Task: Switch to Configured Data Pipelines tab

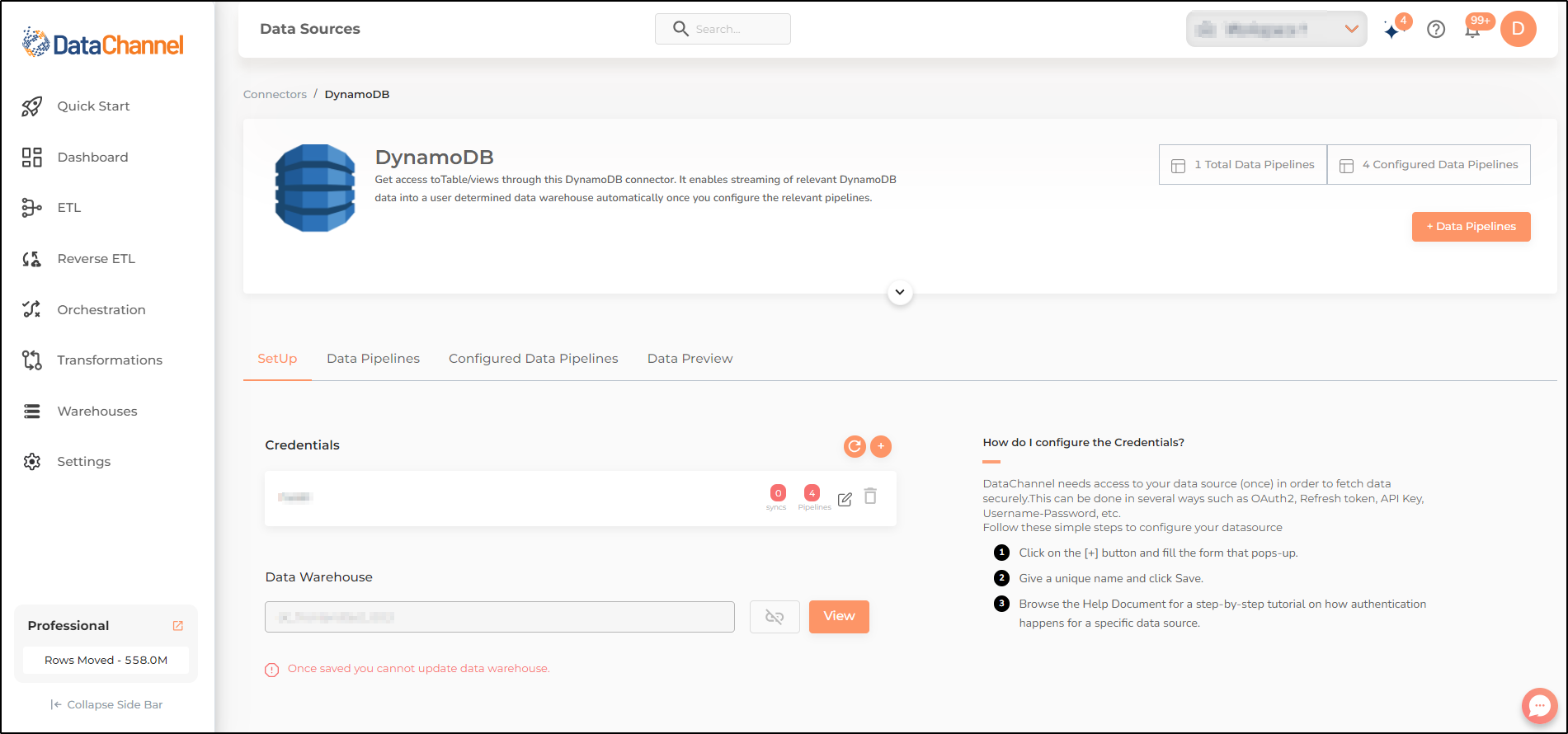Action: tap(534, 359)
